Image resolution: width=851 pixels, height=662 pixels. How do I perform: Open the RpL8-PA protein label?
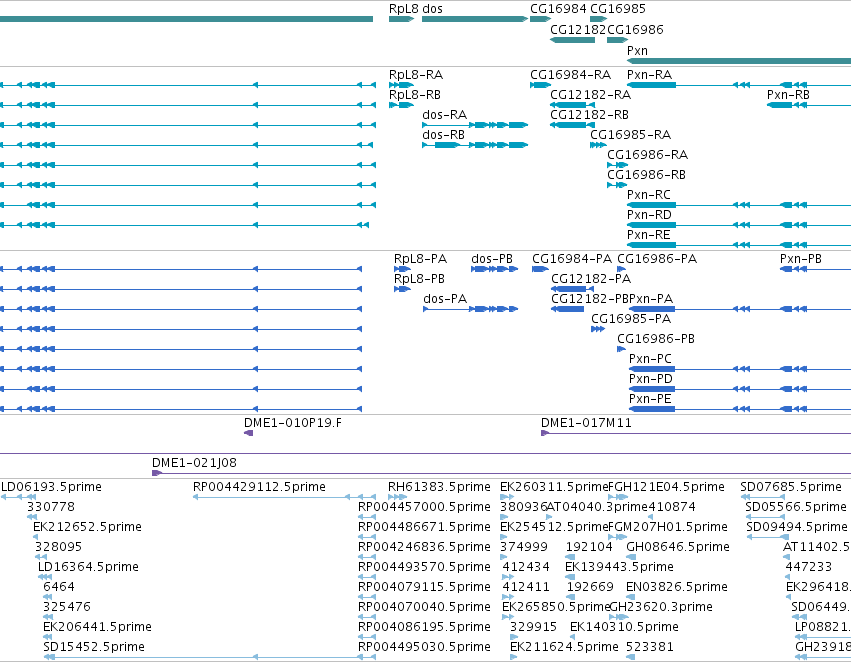[421, 259]
